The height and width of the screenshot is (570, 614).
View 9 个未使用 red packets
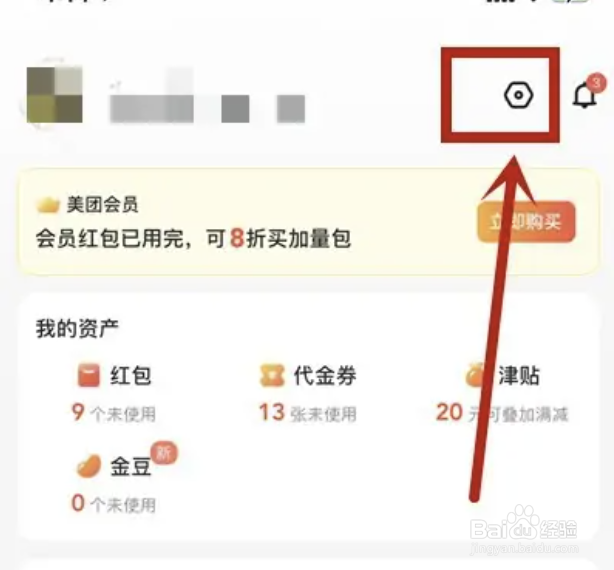pos(114,413)
